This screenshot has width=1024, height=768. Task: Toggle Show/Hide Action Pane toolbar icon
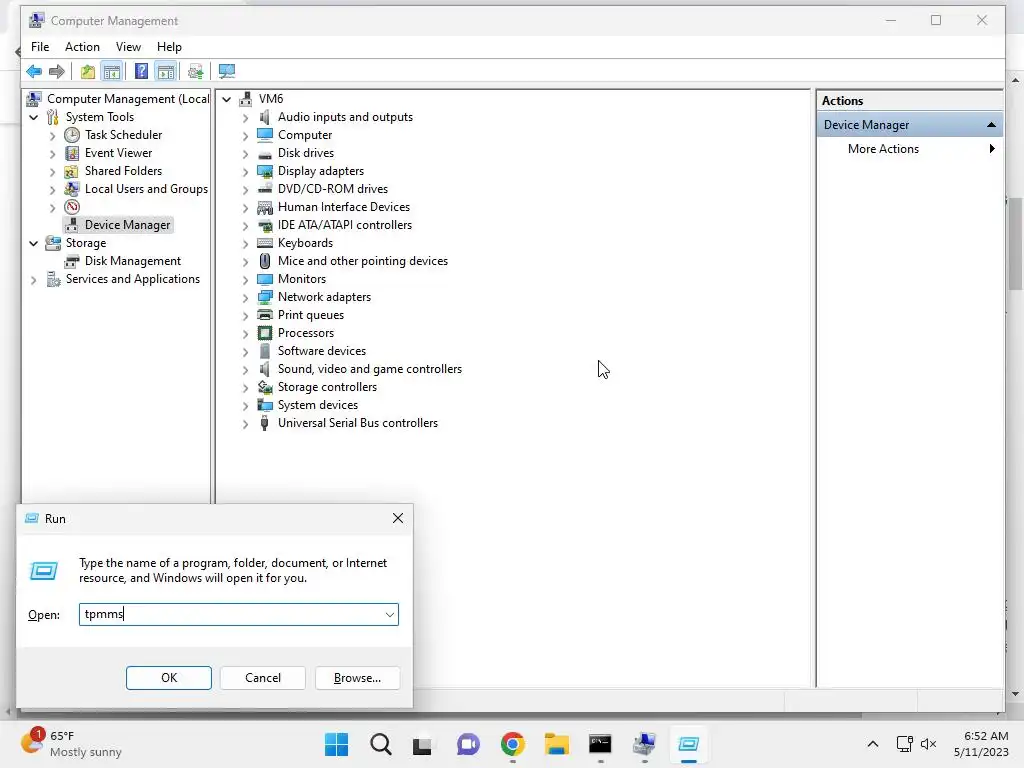click(x=166, y=71)
